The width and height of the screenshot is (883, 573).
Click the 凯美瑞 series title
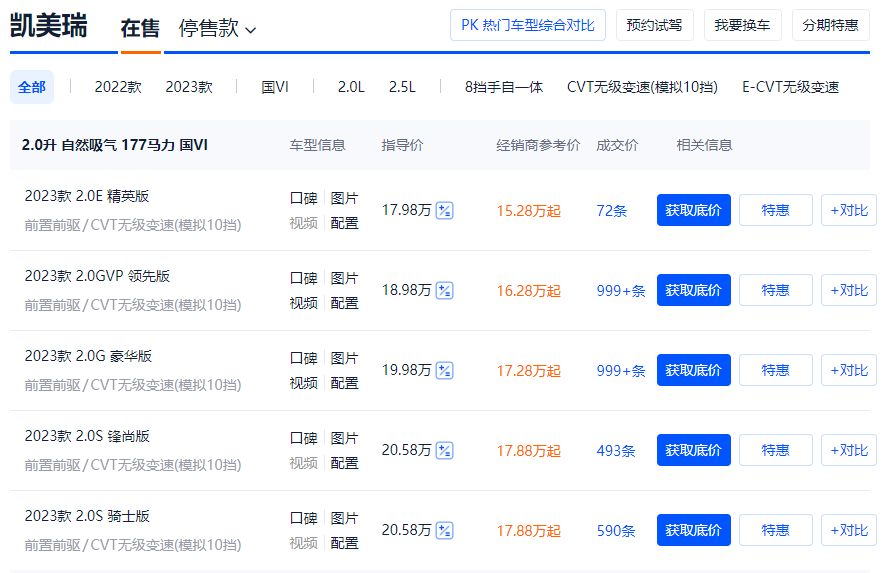pos(49,26)
